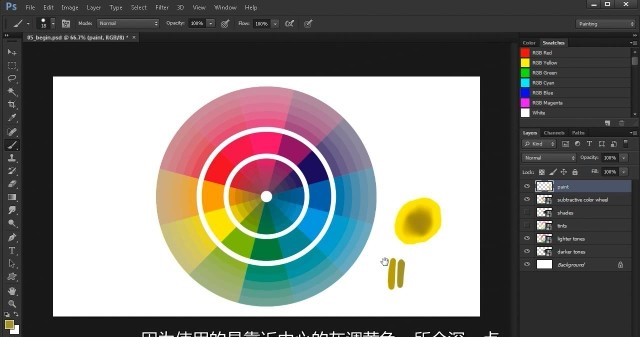This screenshot has width=640, height=360.
Task: Lock image pixels brush icon
Action: click(x=553, y=172)
